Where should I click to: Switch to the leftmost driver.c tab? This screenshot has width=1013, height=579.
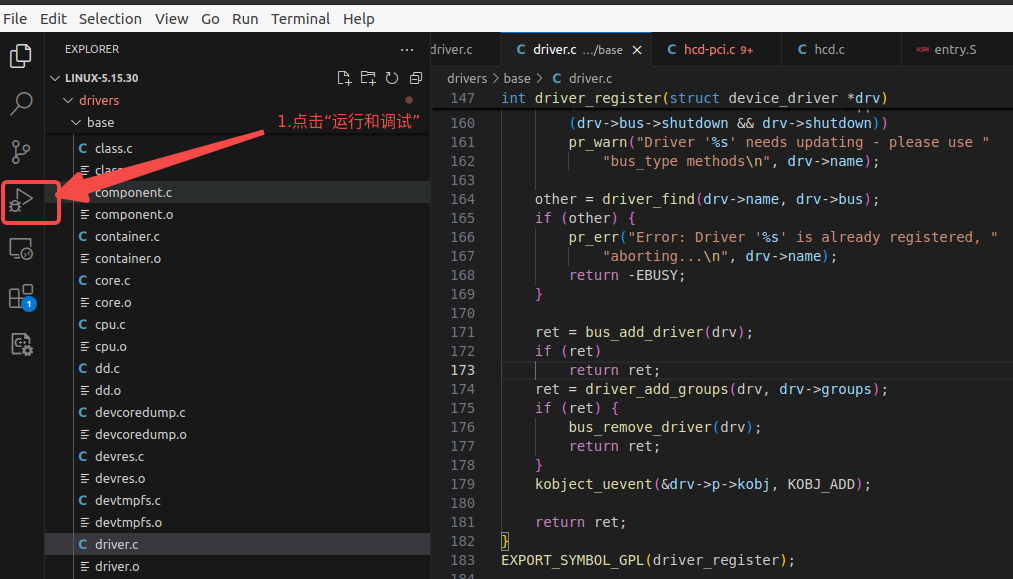464,50
